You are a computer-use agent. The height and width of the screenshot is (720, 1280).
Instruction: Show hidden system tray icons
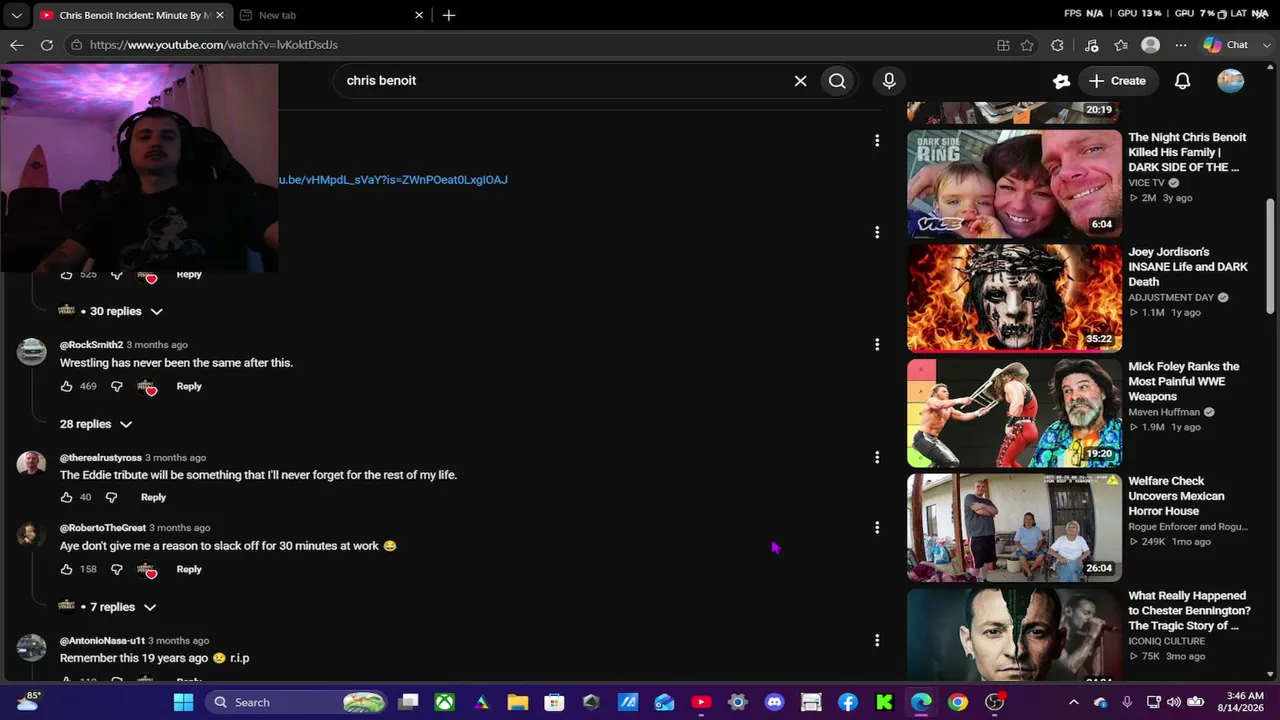pos(1074,702)
